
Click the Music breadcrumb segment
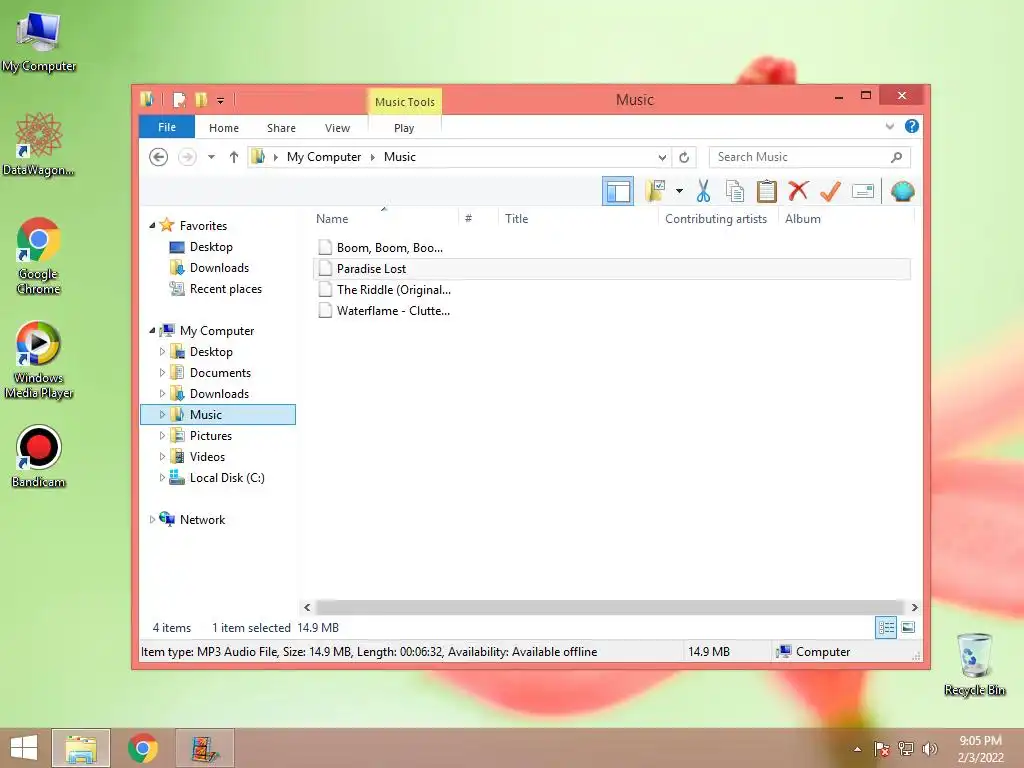pos(400,157)
